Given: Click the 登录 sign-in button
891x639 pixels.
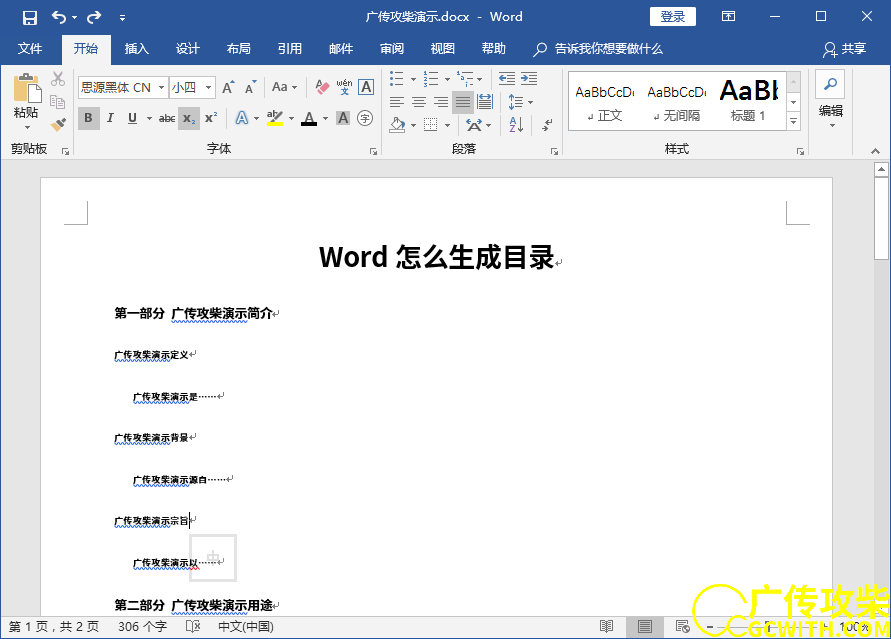Looking at the screenshot, I should (673, 17).
